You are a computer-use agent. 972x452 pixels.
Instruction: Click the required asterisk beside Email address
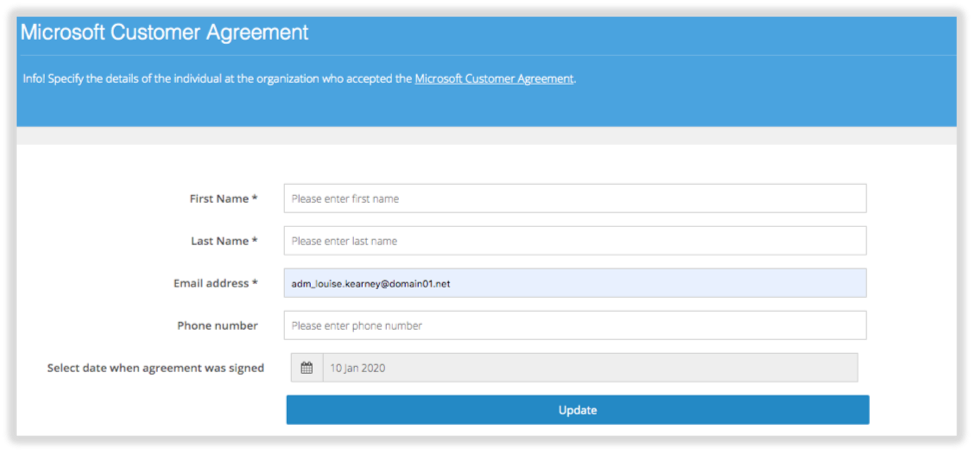tap(255, 283)
